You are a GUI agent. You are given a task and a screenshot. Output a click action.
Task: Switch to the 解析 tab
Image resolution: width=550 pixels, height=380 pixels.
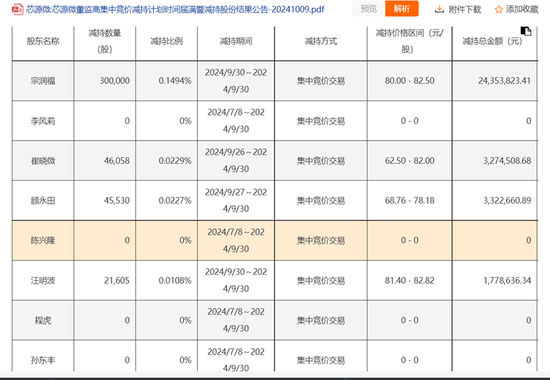pyautogui.click(x=402, y=9)
